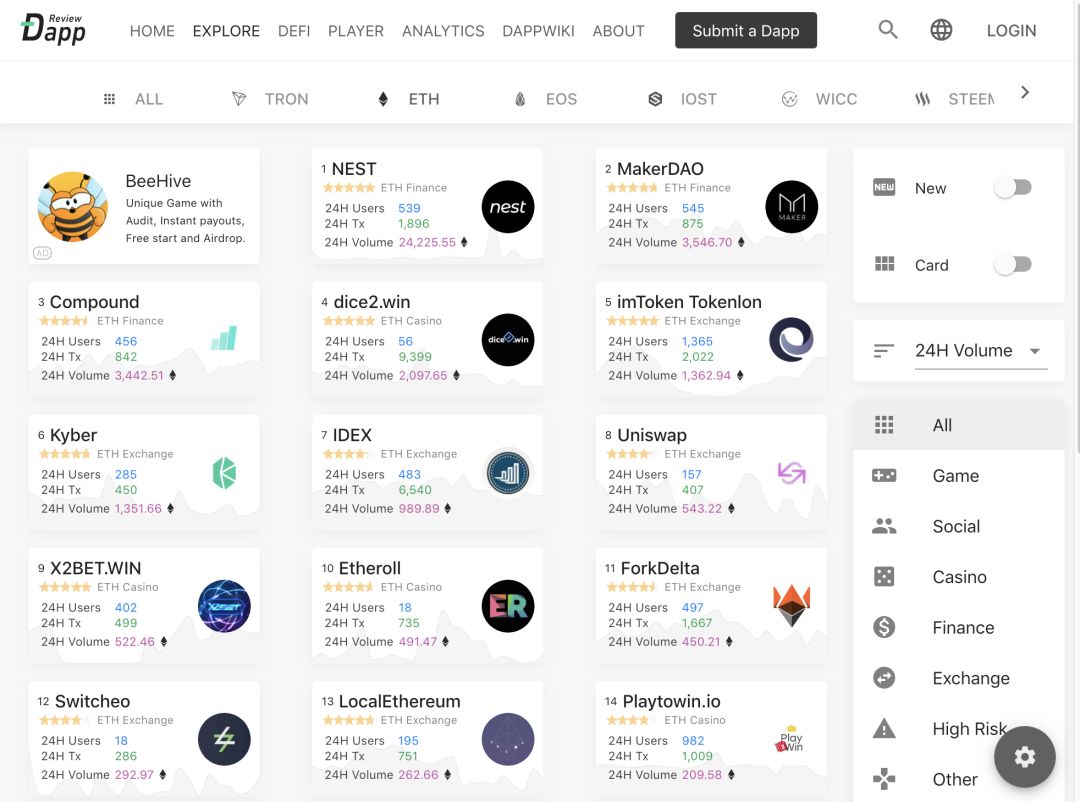This screenshot has height=802, width=1080.
Task: Toggle the New dapps switch
Action: tap(1013, 187)
